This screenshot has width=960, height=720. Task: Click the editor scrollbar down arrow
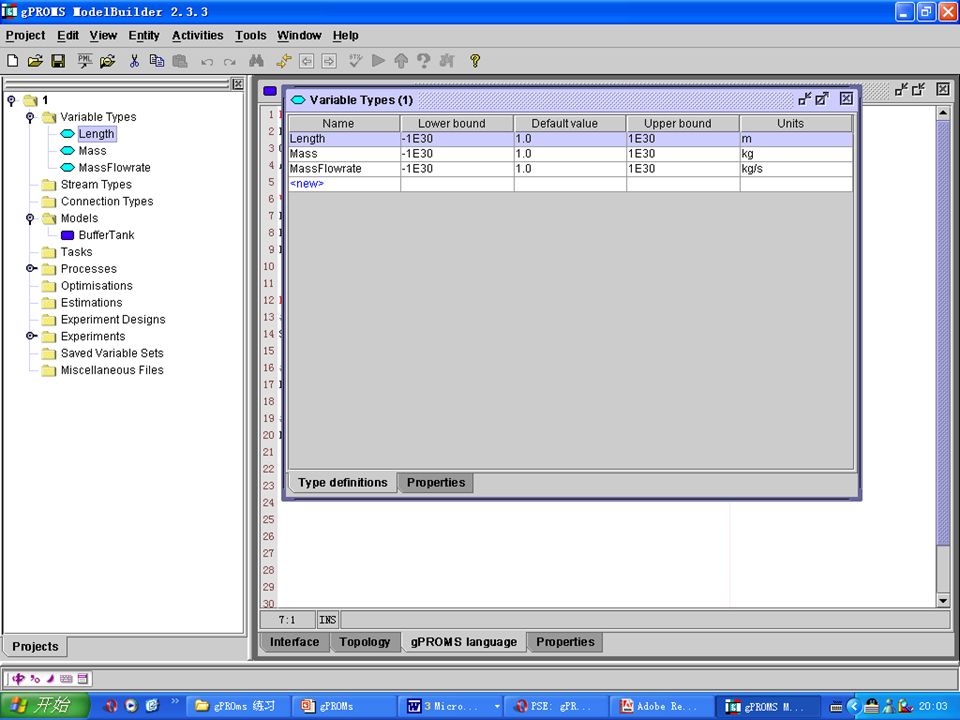[943, 601]
